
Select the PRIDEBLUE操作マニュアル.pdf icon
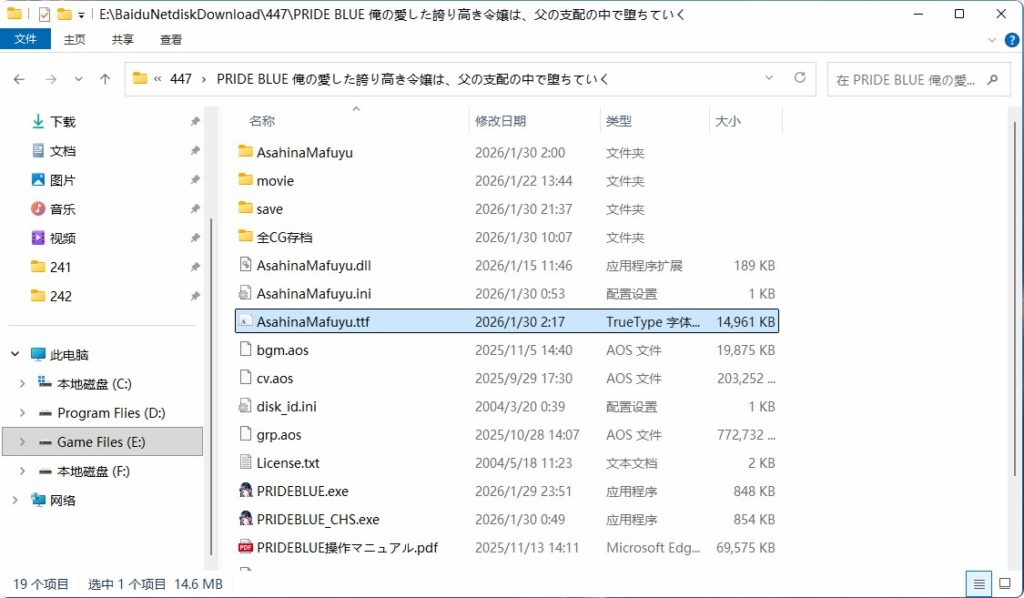[x=246, y=547]
